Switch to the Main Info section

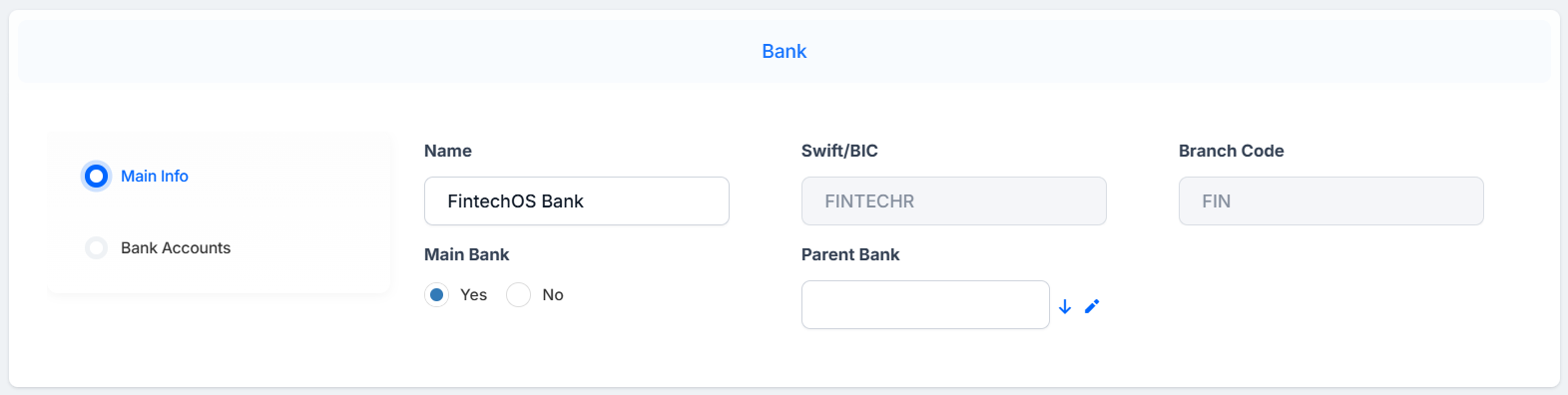(x=155, y=176)
